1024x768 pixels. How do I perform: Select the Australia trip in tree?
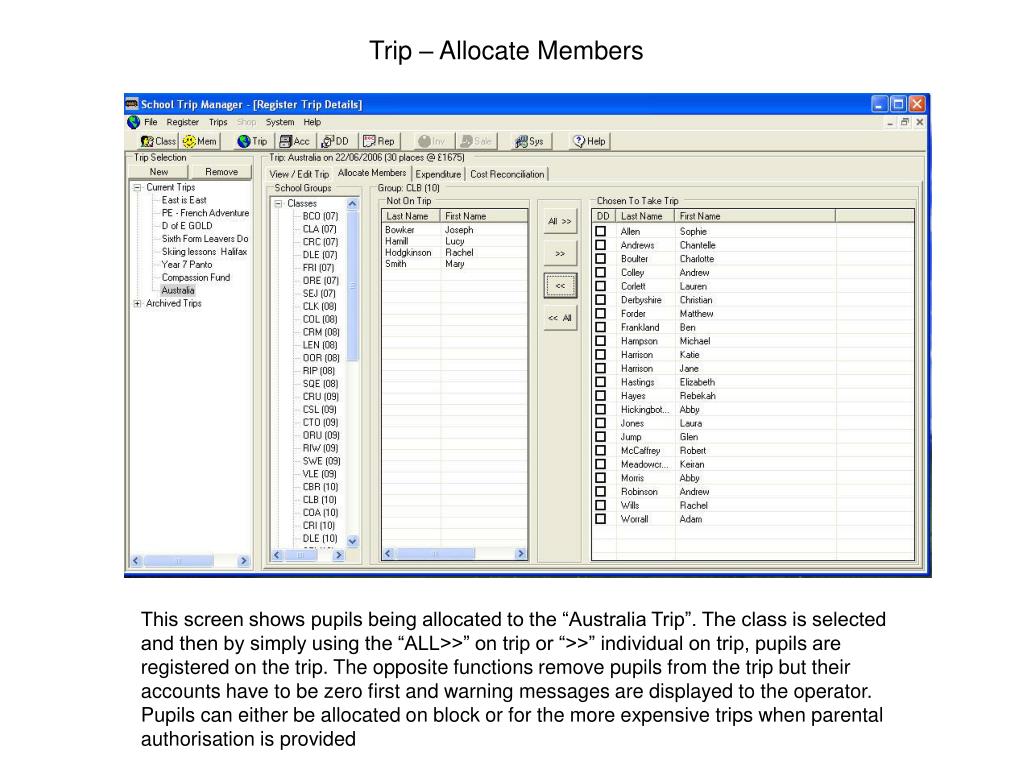click(x=178, y=291)
